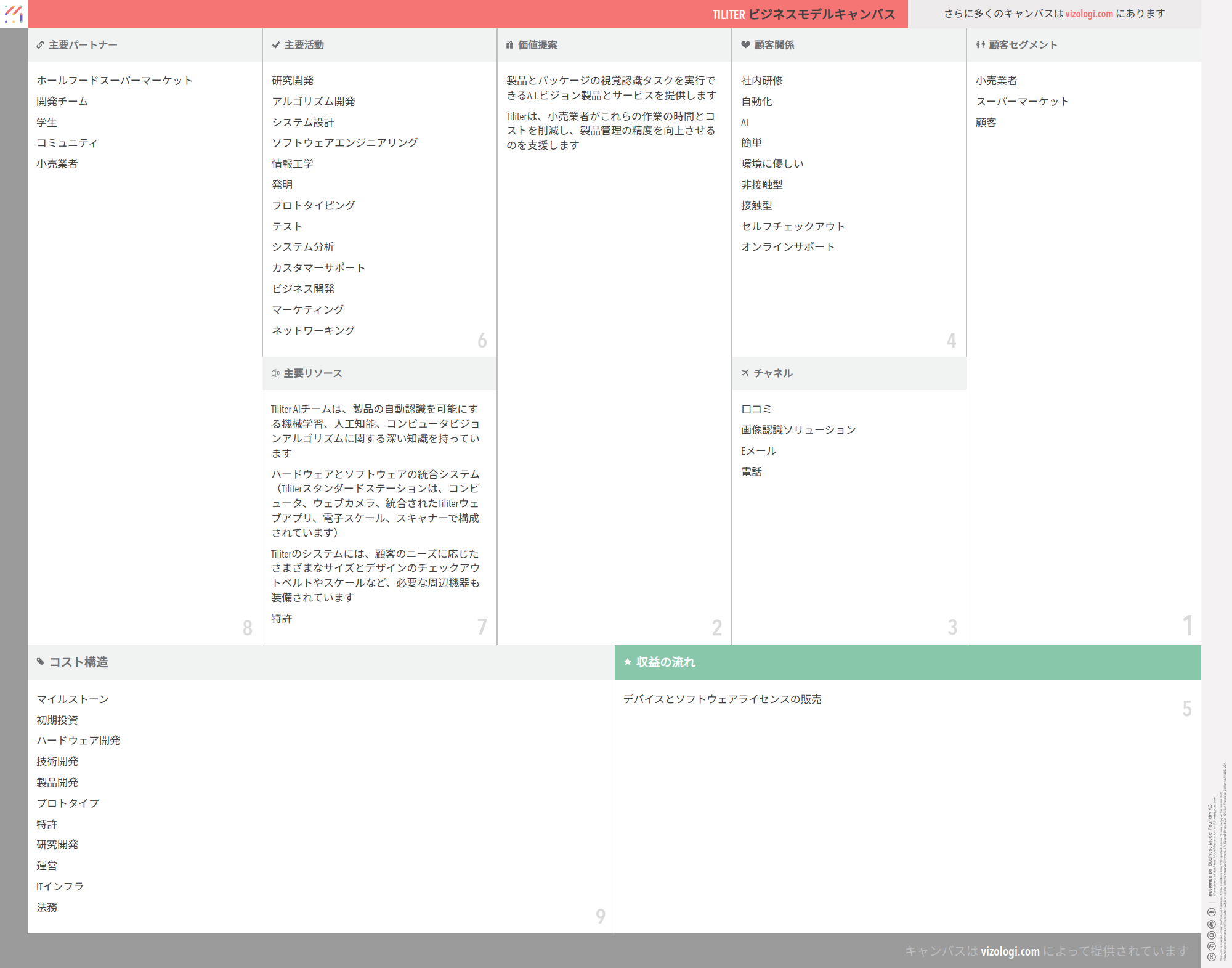This screenshot has height=968, width=1232.
Task: Click the Vizologi logo icon
Action: (14, 14)
